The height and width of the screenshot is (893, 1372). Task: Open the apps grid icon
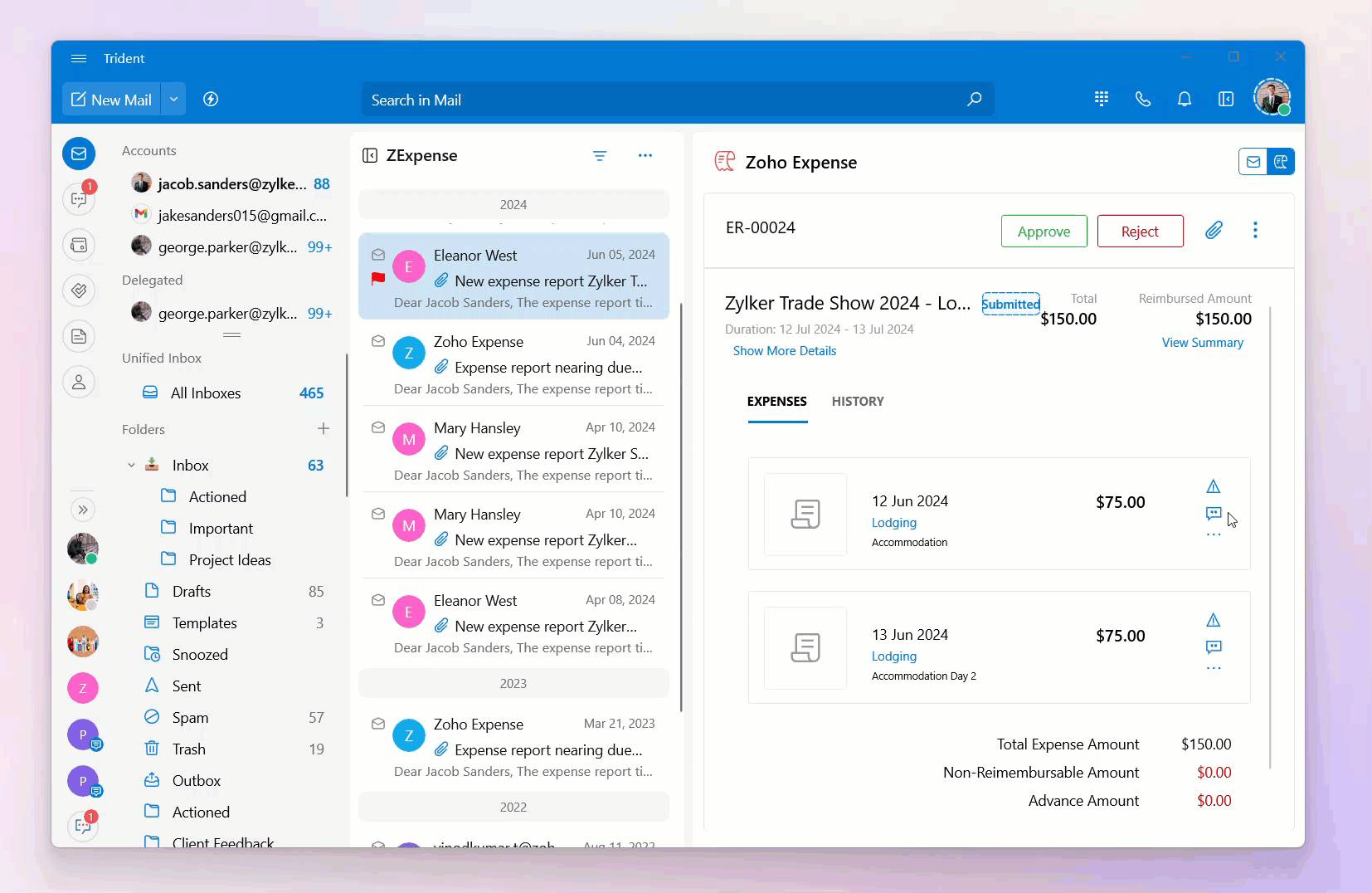[1102, 99]
